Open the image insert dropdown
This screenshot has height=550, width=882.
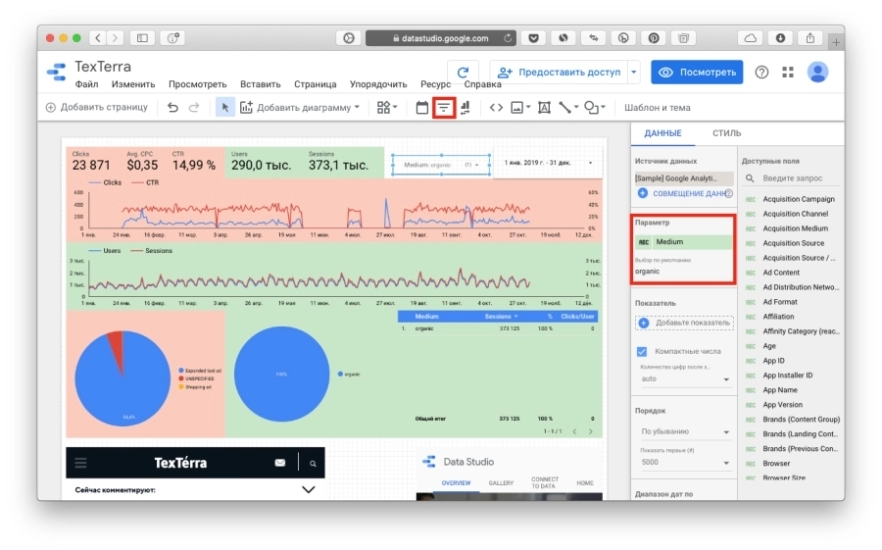point(520,107)
